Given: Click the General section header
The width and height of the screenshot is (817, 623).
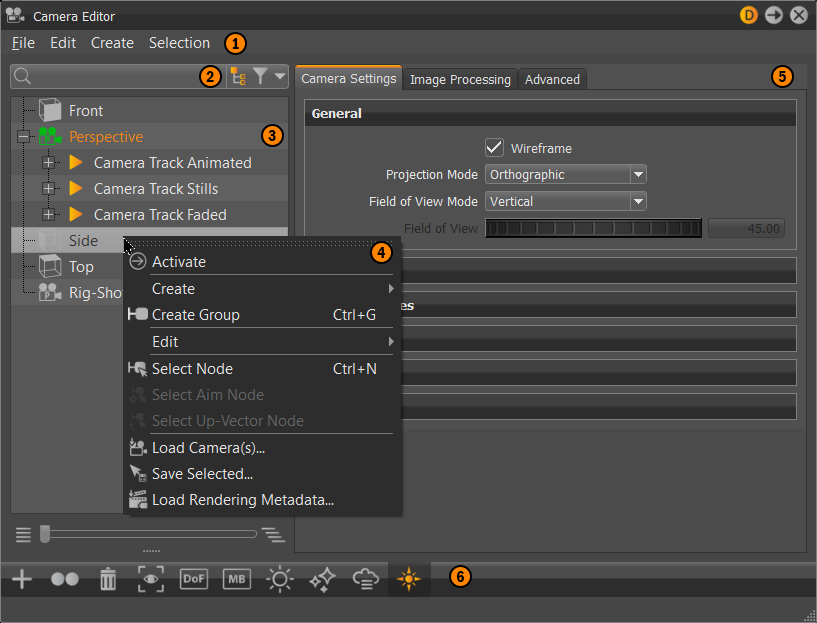Looking at the screenshot, I should 550,114.
